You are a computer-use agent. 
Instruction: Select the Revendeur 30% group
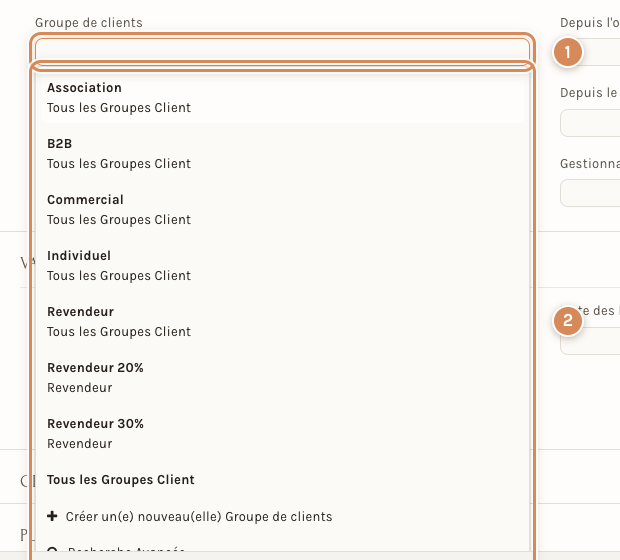tap(282, 433)
